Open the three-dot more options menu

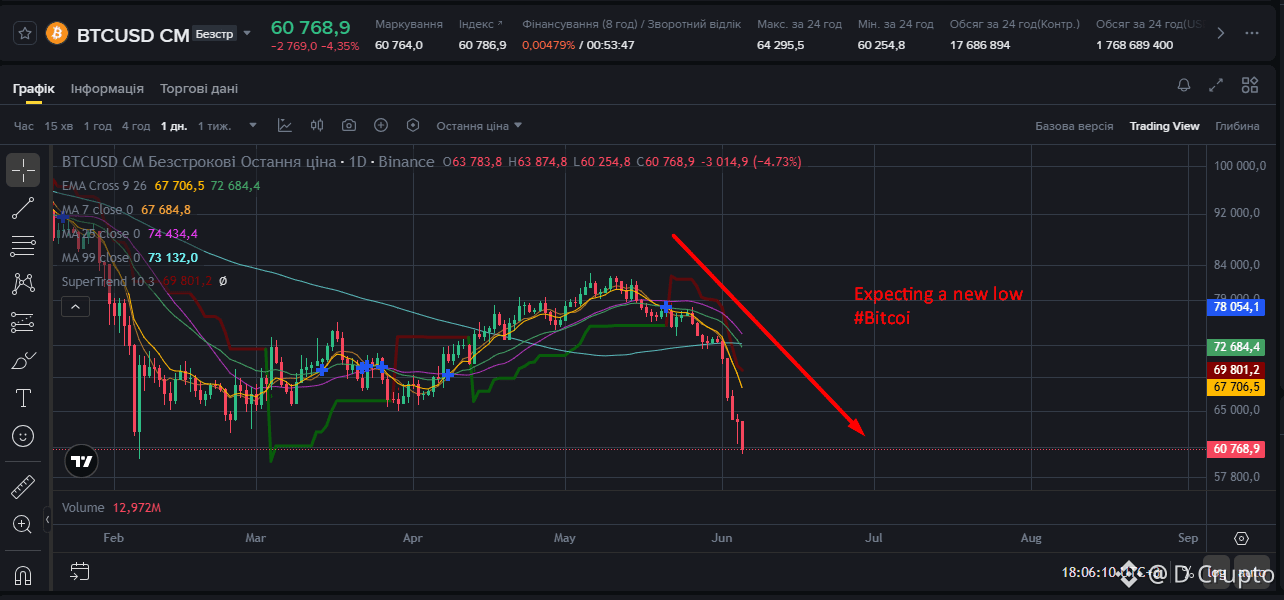1251,33
